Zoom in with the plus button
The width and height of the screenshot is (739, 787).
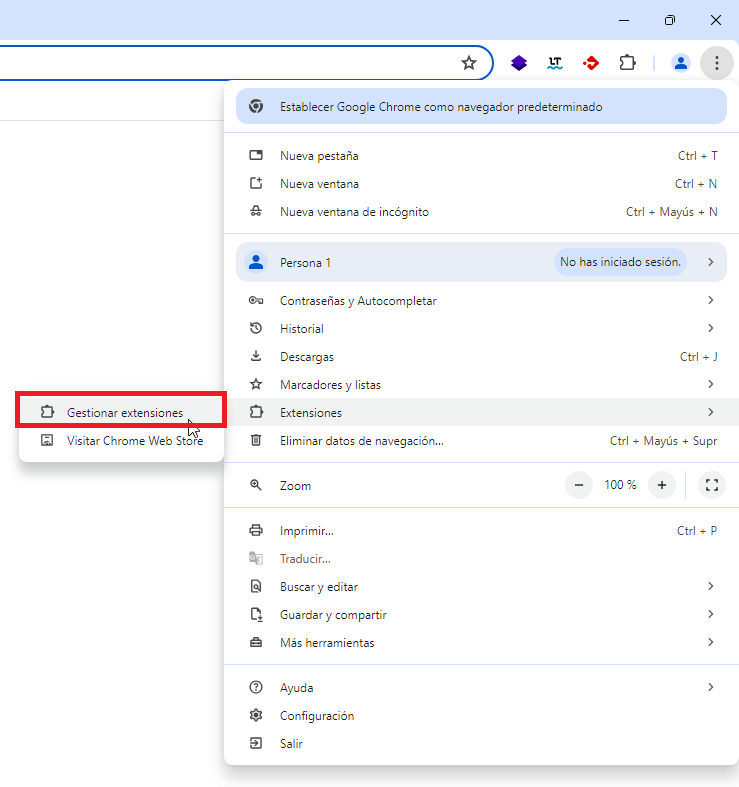pyautogui.click(x=661, y=485)
